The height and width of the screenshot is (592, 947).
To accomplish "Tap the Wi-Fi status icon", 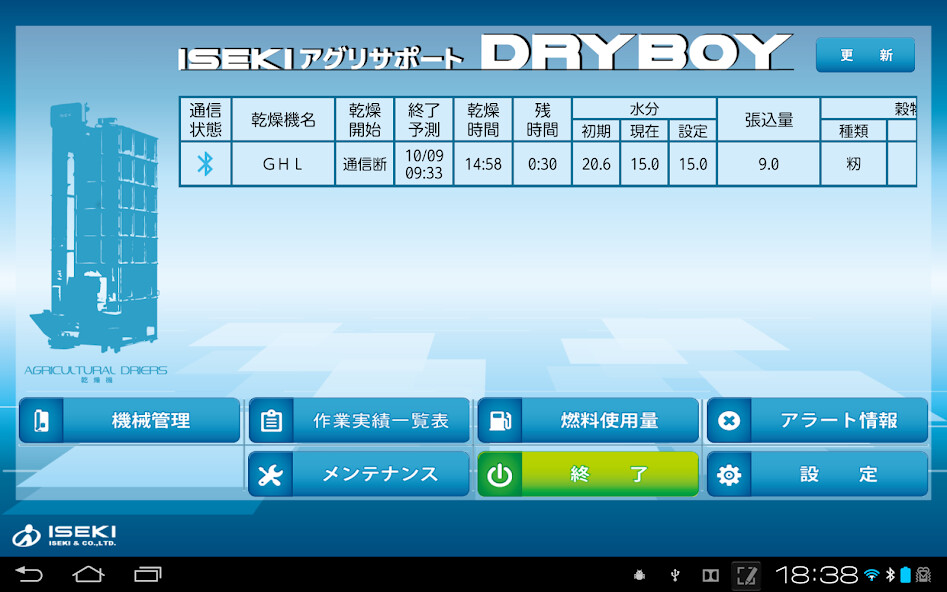I will 871,574.
